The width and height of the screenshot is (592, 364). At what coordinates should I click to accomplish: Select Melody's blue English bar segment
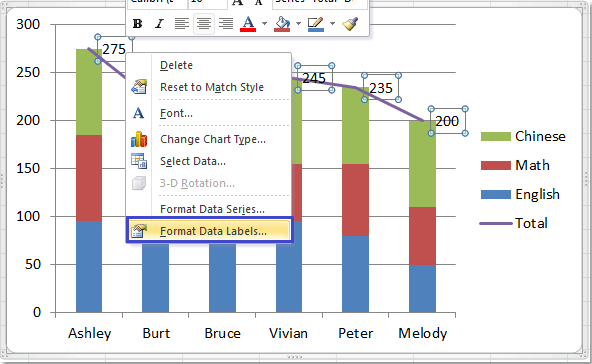tap(422, 288)
